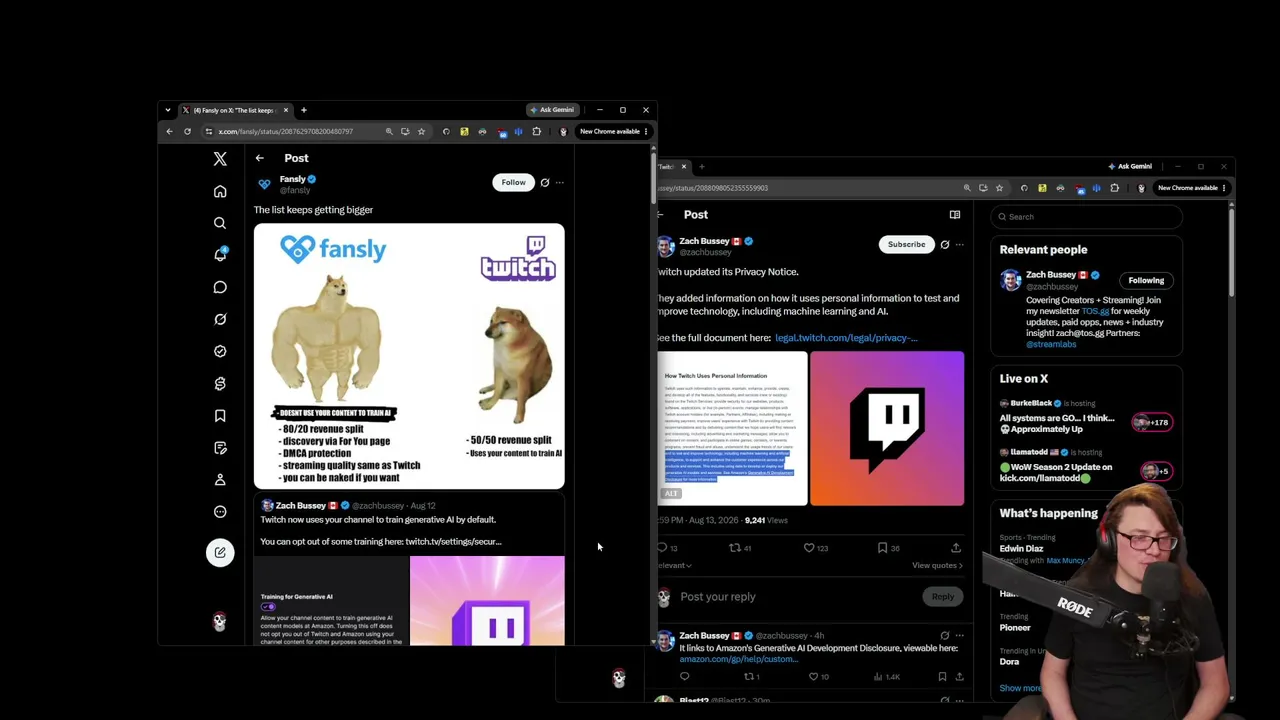Toggle reader view icon beside Post heading
Viewport: 1280px width, 720px height.
coord(955,214)
